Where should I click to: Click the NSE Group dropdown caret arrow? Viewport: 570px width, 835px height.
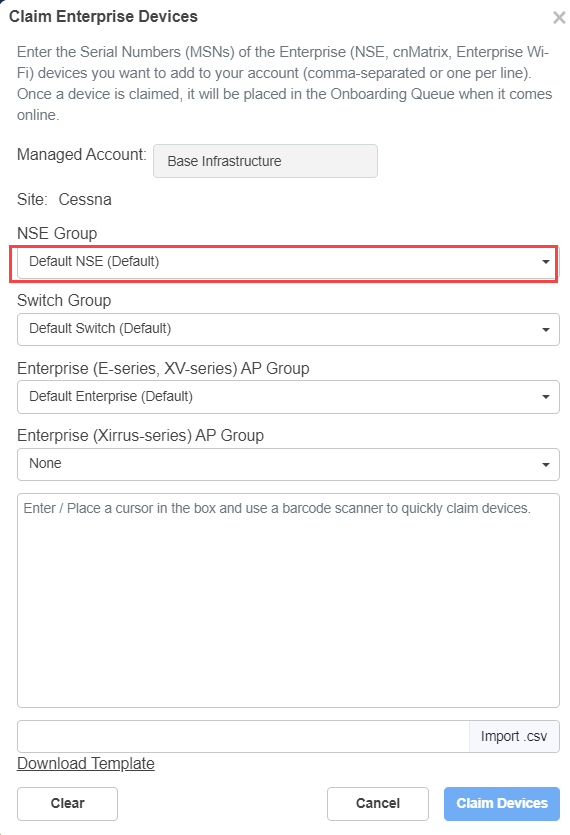click(545, 262)
